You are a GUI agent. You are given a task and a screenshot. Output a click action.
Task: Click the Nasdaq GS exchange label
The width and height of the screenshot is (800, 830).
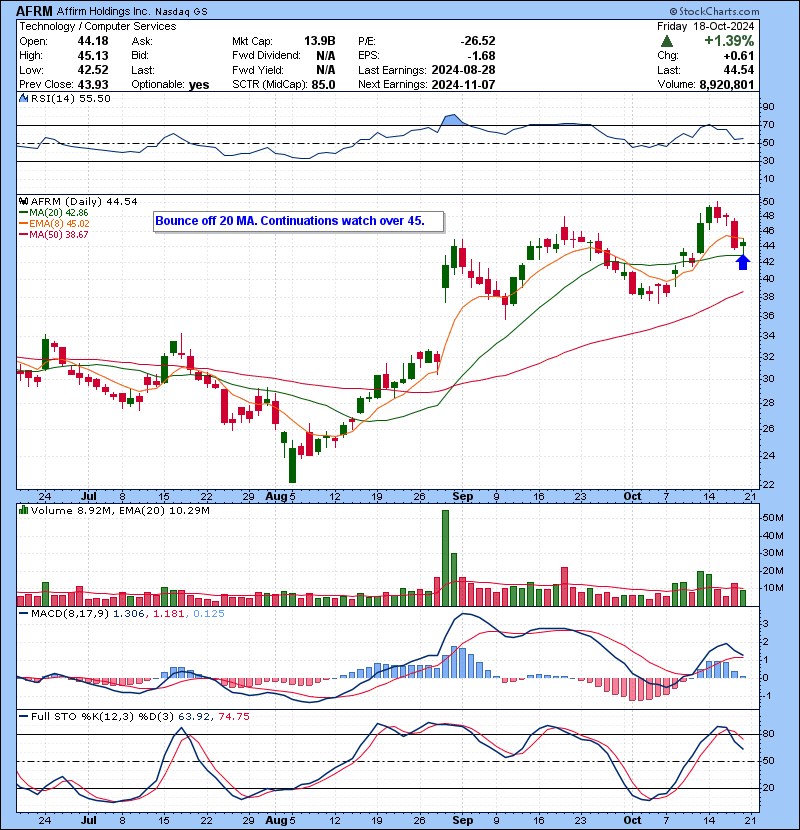pyautogui.click(x=181, y=11)
